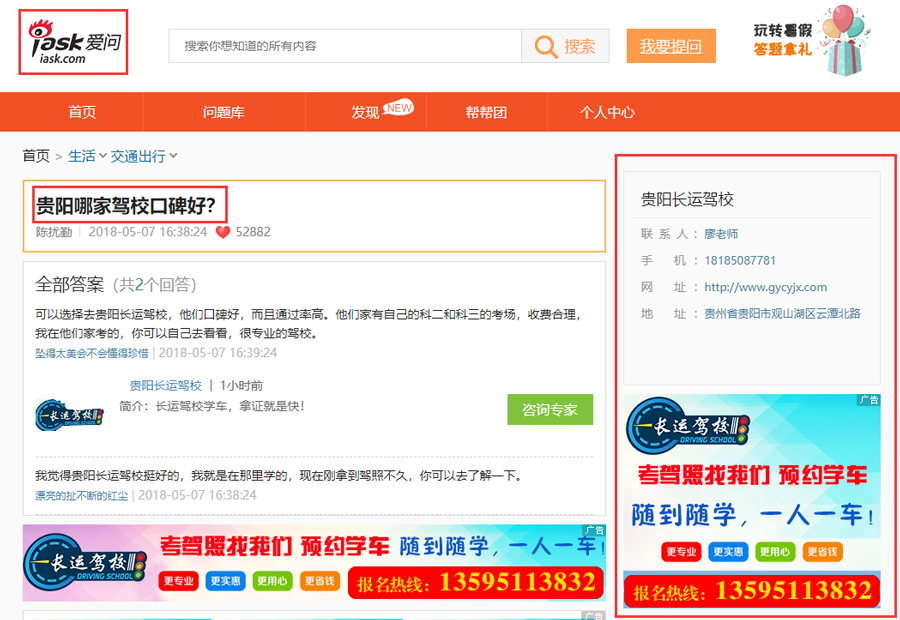Click the iask 爱问 logo

tap(73, 42)
